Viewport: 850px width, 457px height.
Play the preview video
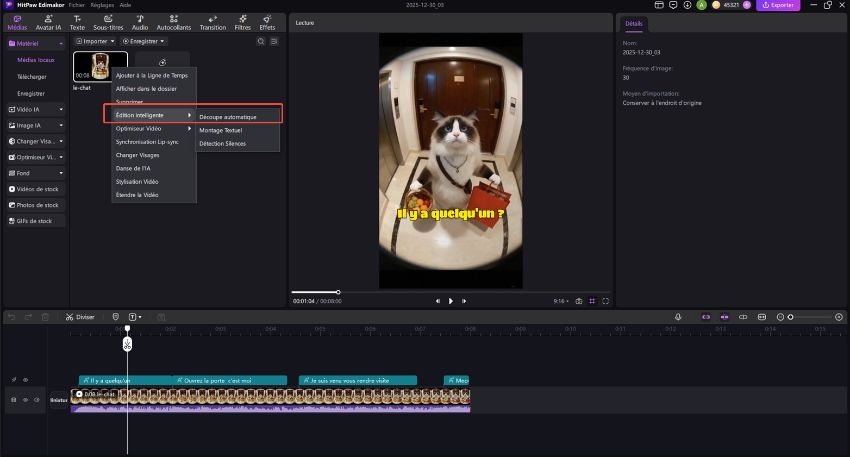pos(450,301)
